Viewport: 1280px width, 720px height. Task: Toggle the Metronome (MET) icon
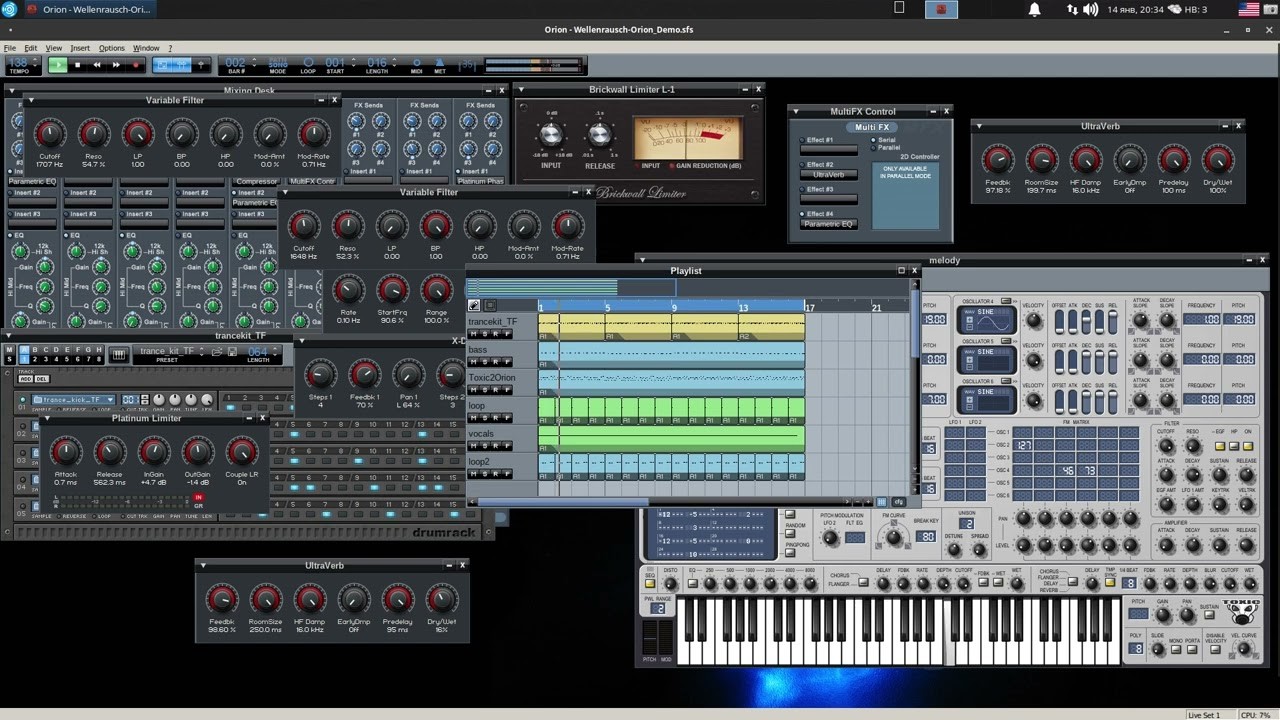coord(440,63)
